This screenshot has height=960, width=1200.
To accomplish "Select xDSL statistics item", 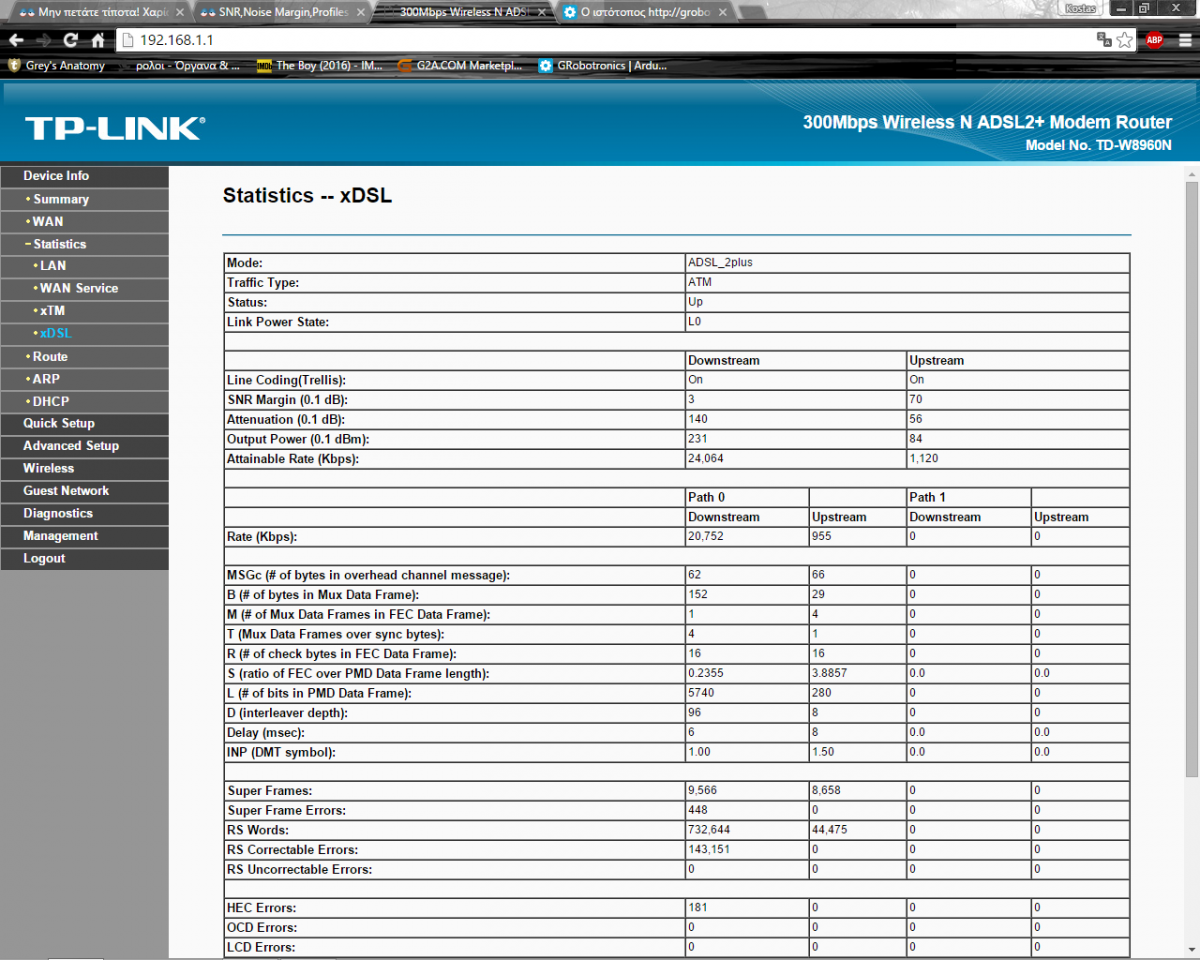I will click(84, 333).
